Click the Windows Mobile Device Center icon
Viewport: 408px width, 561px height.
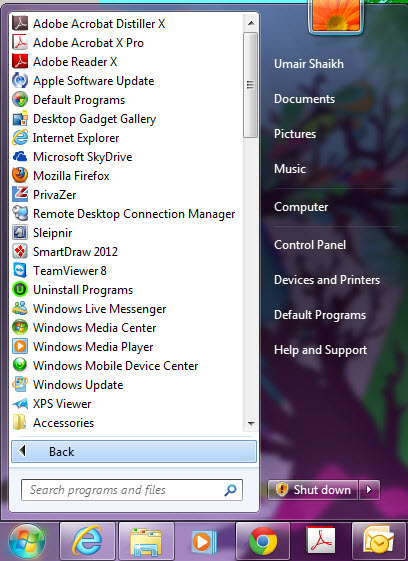[20, 365]
